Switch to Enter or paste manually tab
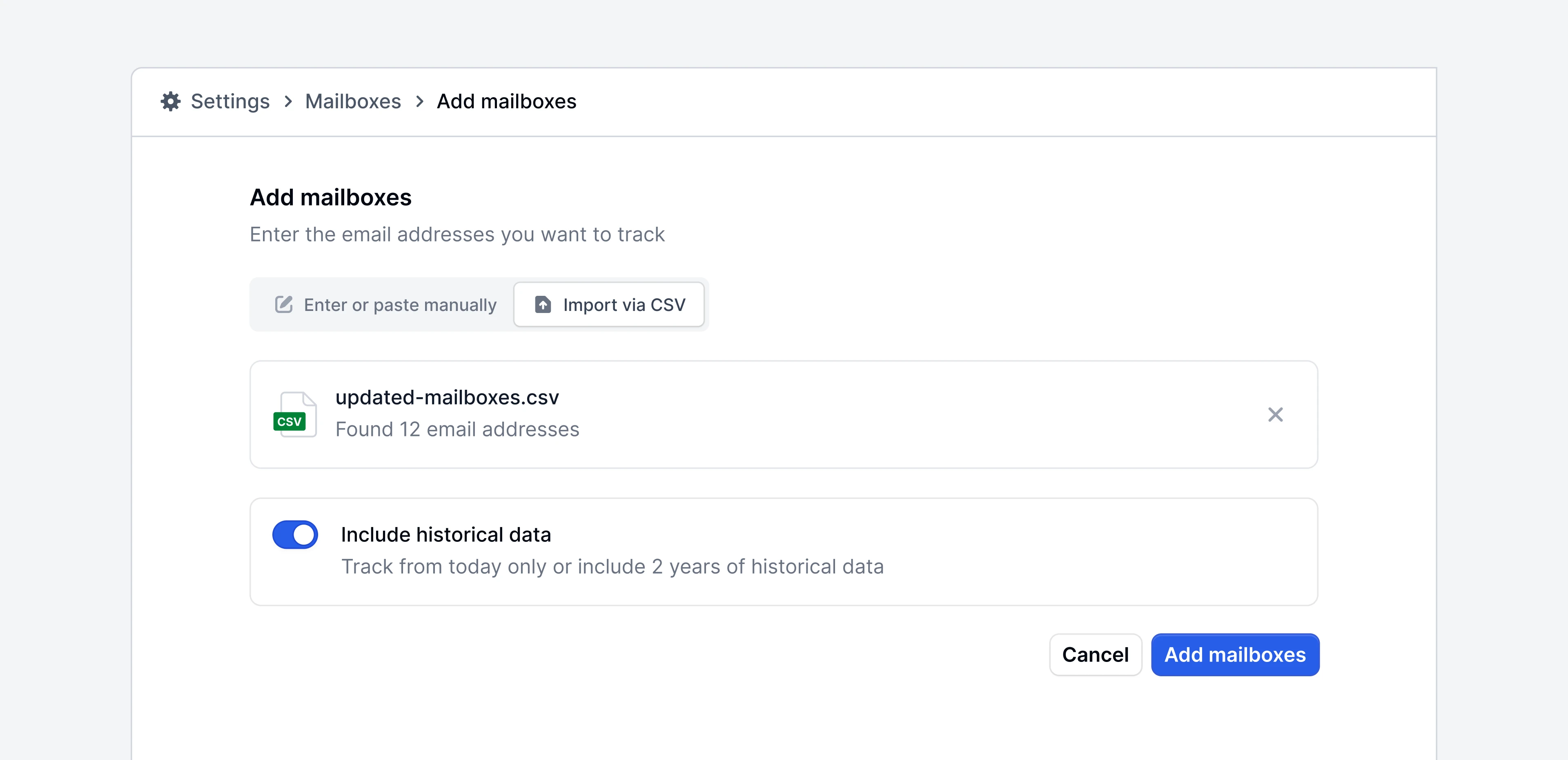Image resolution: width=1568 pixels, height=760 pixels. [386, 304]
